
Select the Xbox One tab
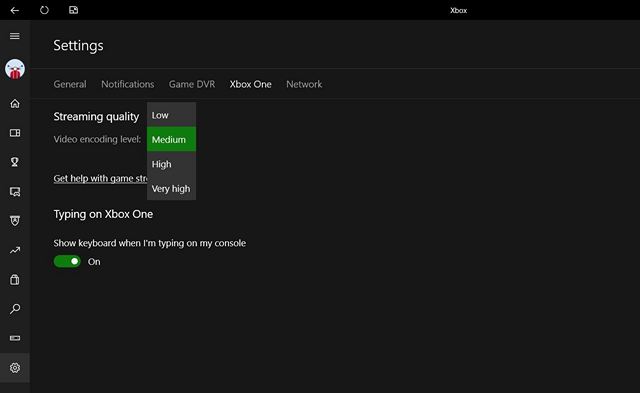(250, 84)
